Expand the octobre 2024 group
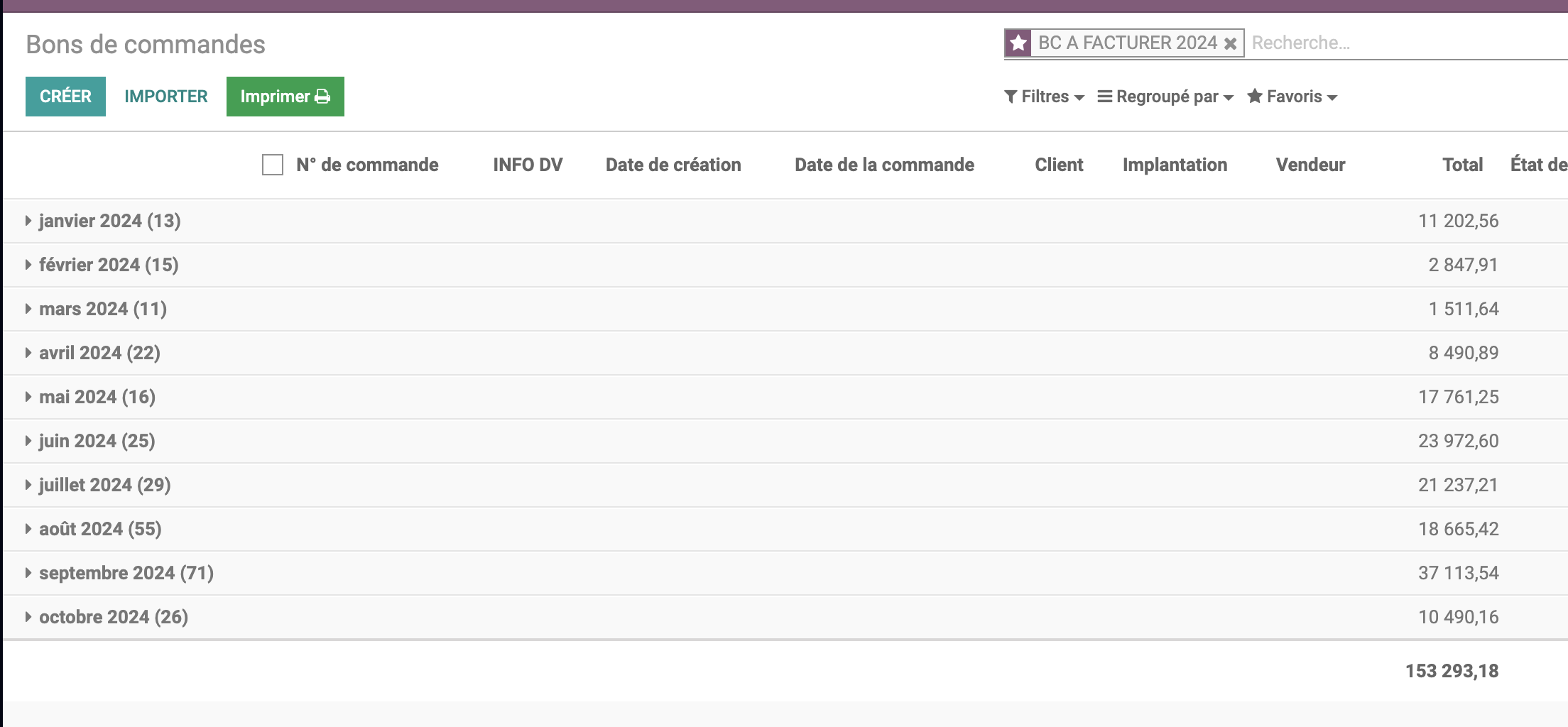 pos(113,617)
